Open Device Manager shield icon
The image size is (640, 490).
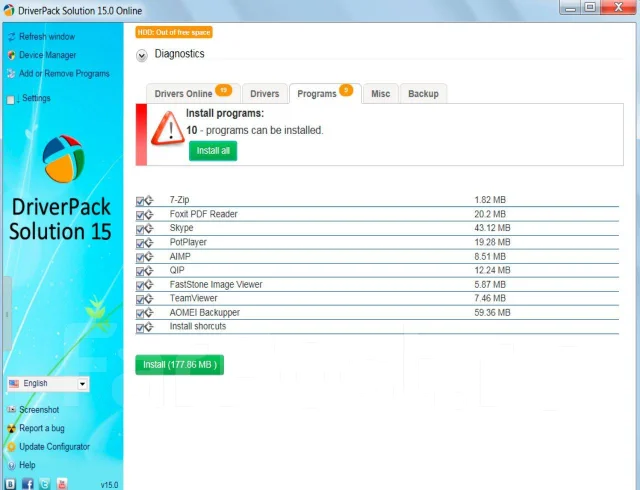coord(11,55)
